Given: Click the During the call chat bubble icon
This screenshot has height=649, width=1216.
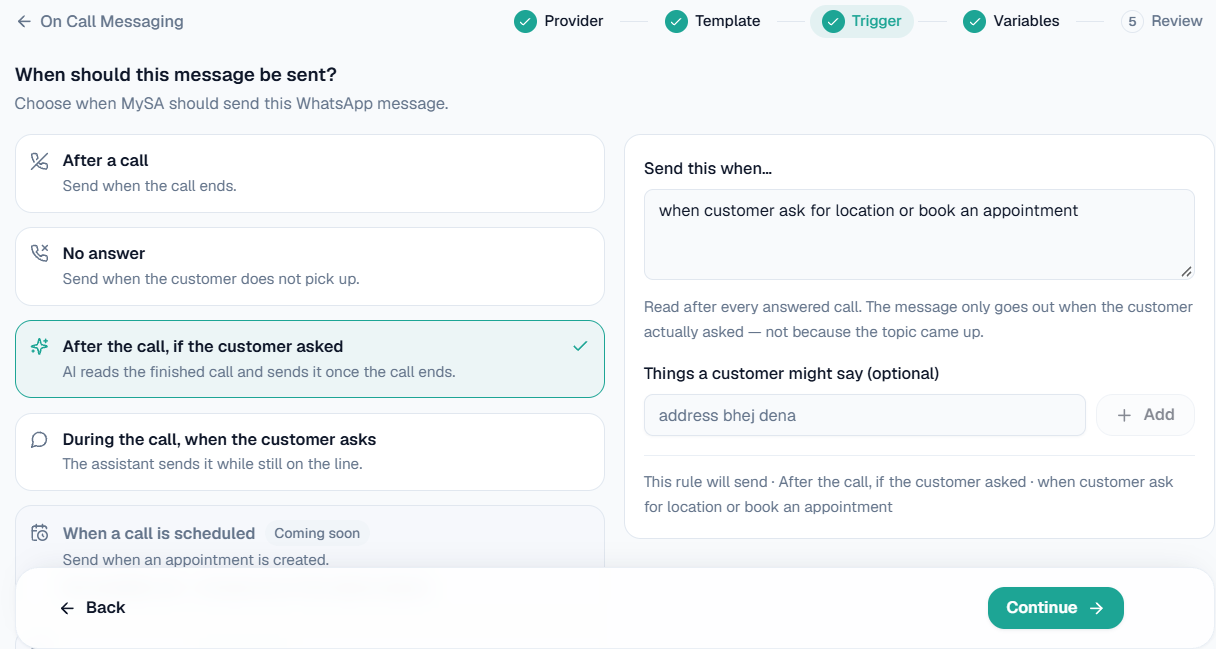Looking at the screenshot, I should (39, 440).
